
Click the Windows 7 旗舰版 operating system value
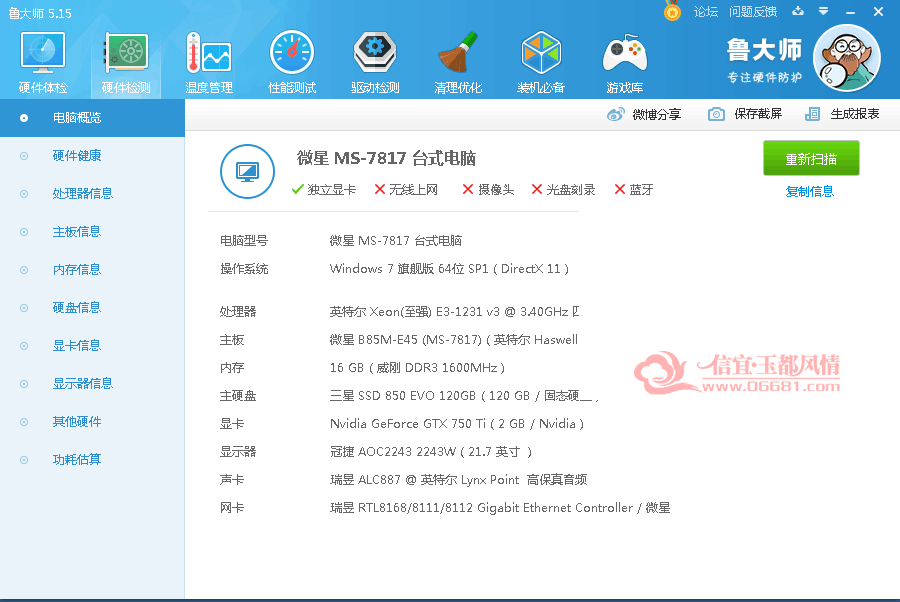tap(449, 269)
